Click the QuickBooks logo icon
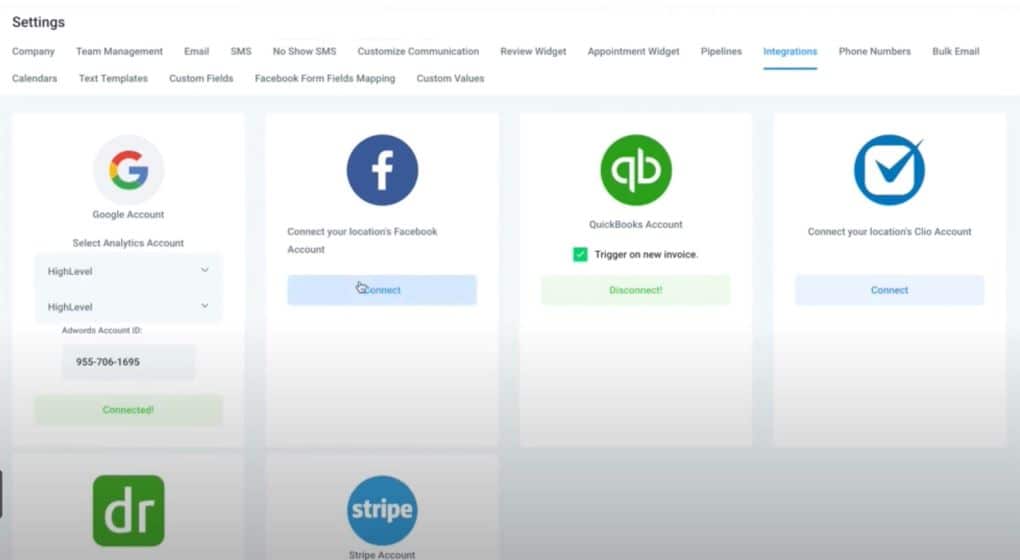This screenshot has width=1020, height=560. 636,170
